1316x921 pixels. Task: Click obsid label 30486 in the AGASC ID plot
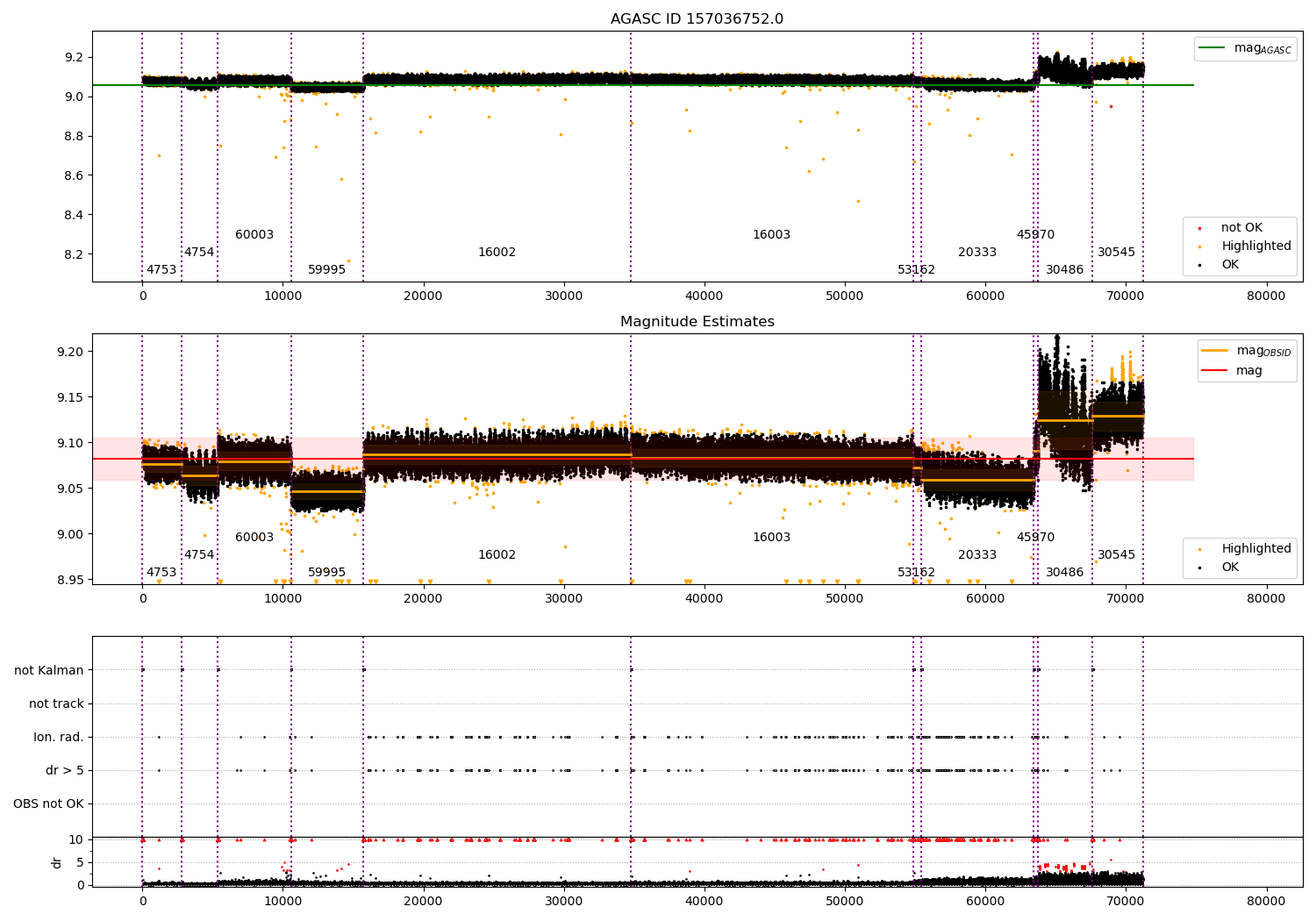tap(1064, 269)
